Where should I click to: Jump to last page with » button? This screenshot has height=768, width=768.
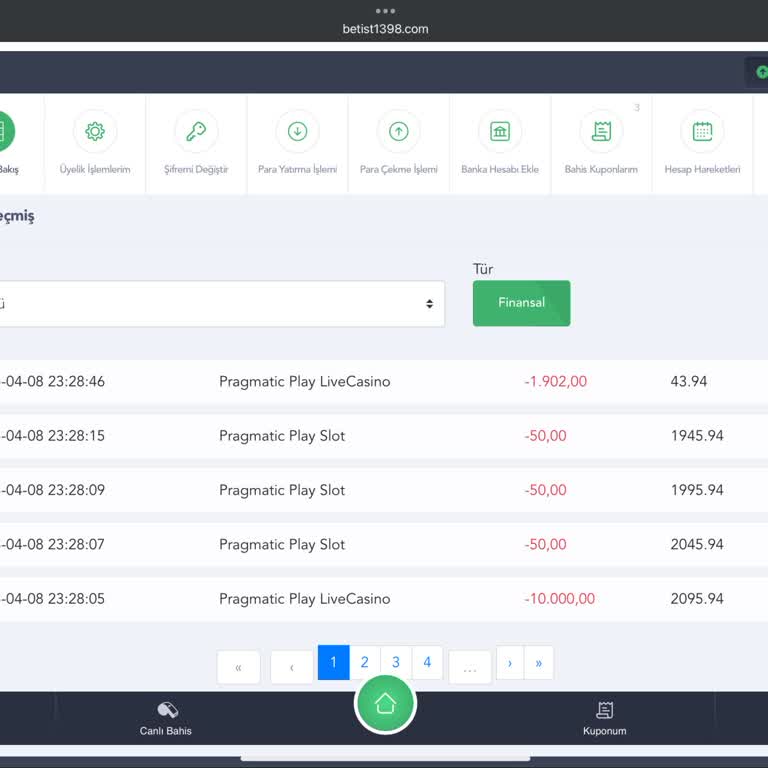(539, 663)
